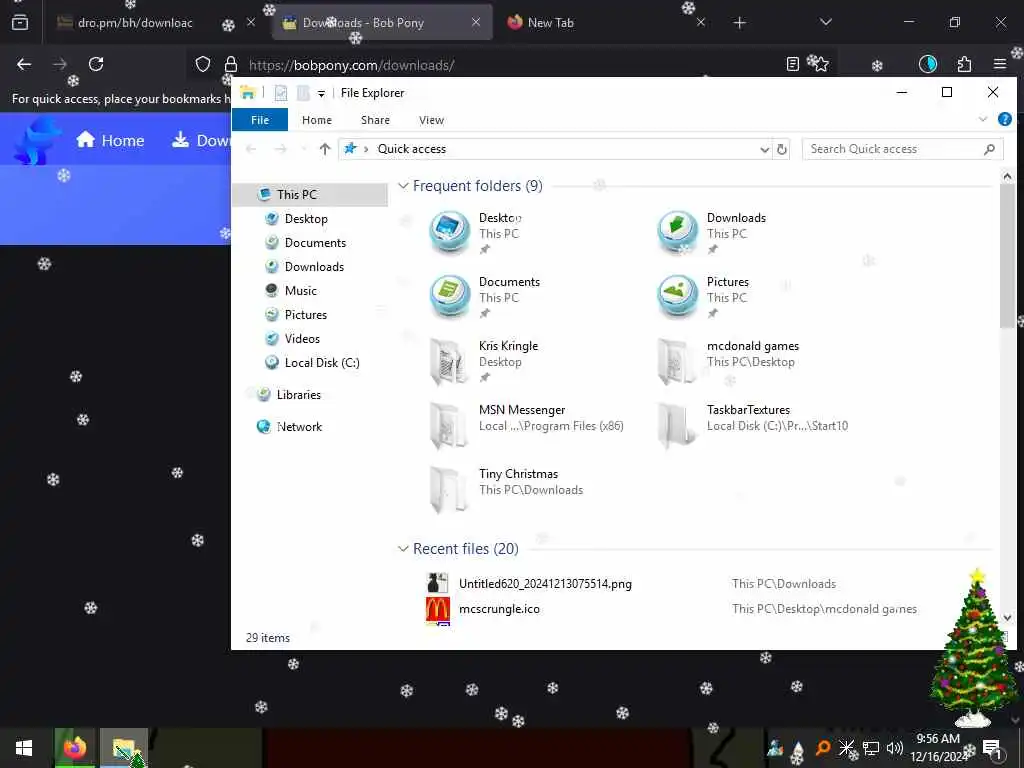
Task: Open a new Firefox tab
Action: pos(739,23)
